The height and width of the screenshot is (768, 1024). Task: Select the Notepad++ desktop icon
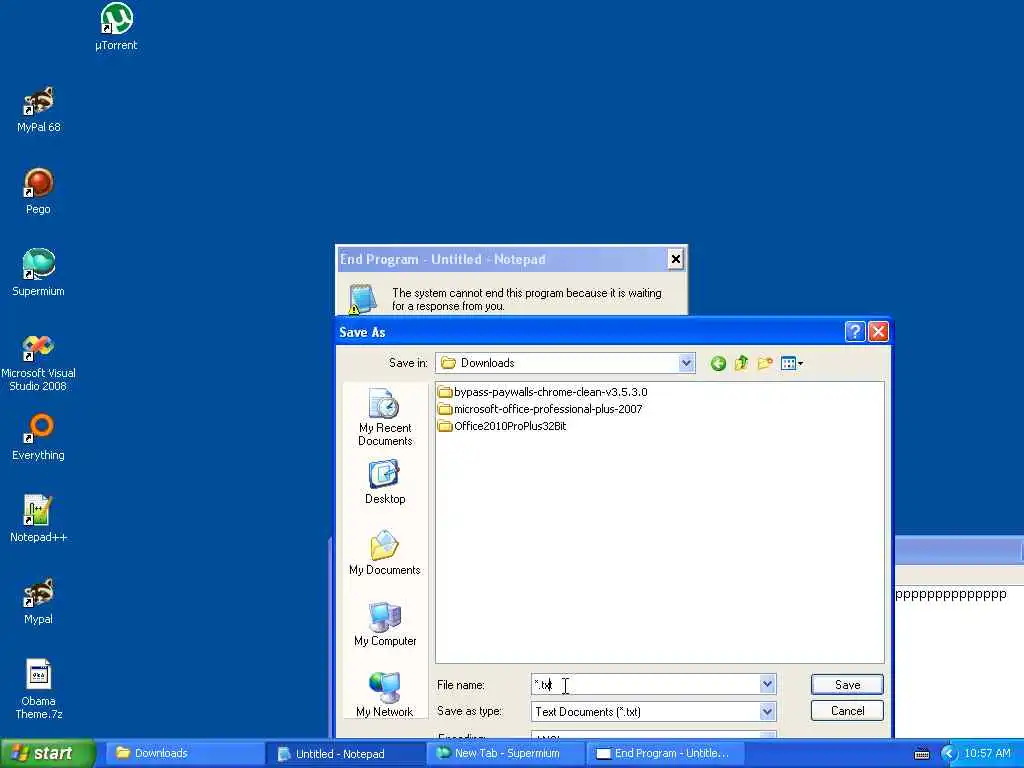click(39, 519)
